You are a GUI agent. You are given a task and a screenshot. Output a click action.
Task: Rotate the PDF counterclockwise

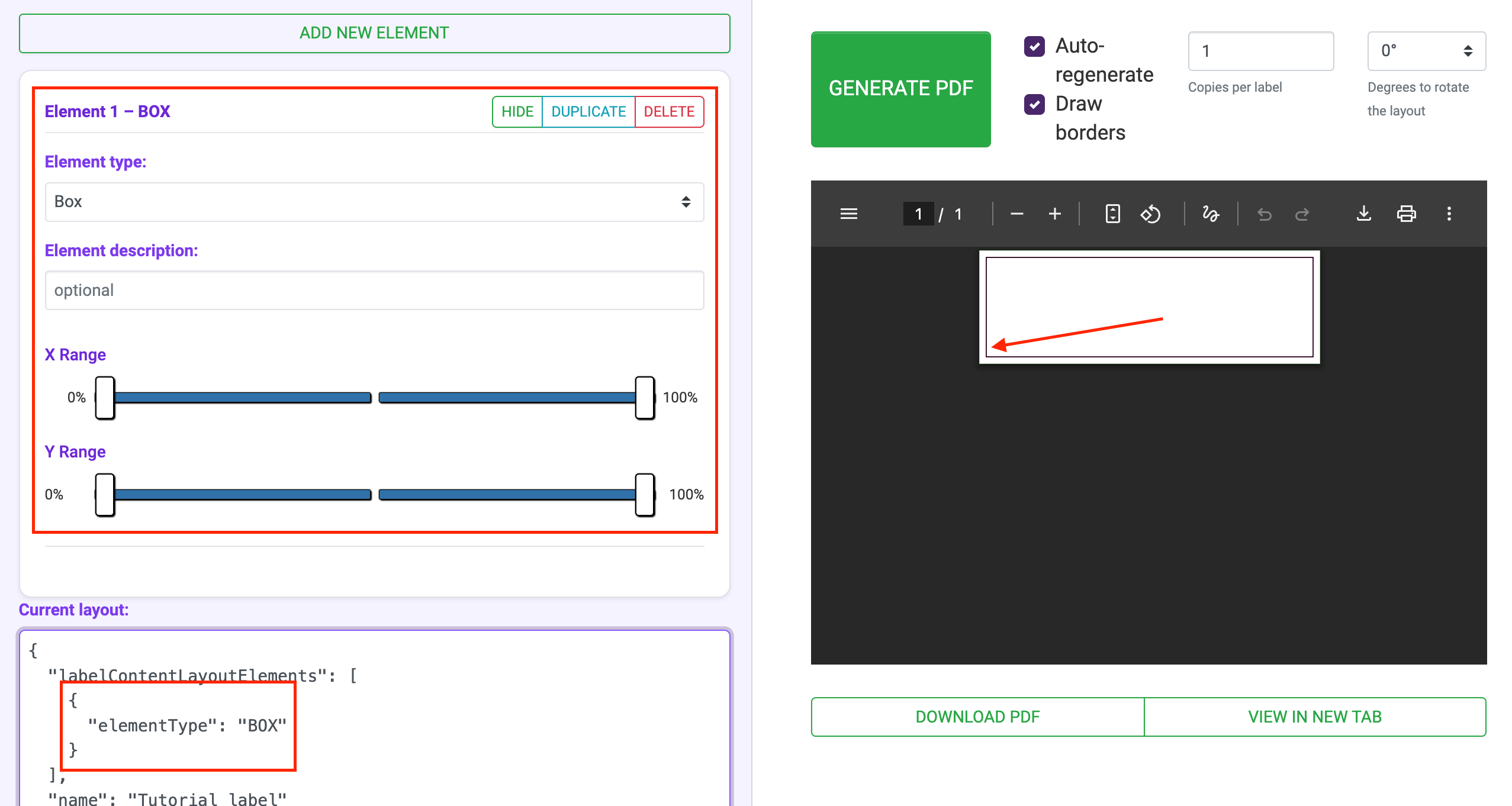pyautogui.click(x=1150, y=214)
